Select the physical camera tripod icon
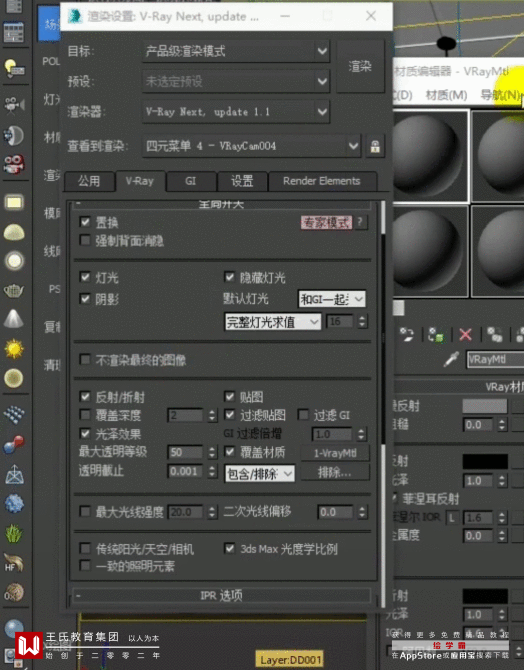524x670 pixels. click(14, 104)
